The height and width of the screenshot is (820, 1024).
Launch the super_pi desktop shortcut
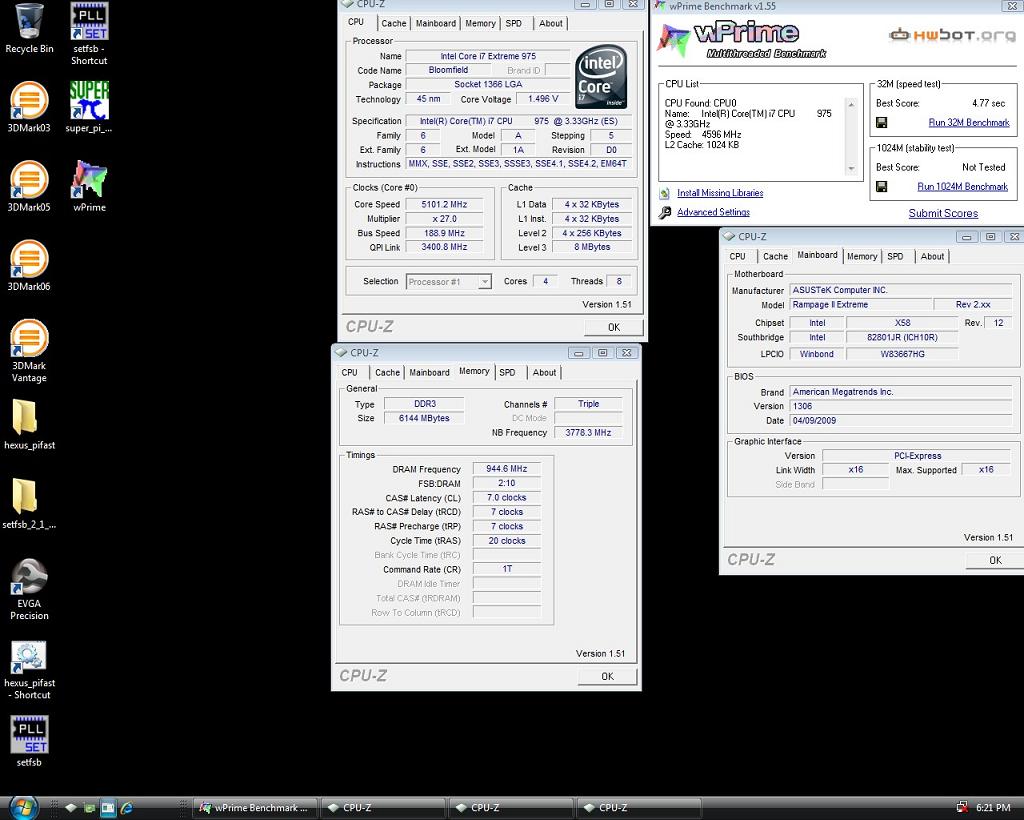(x=89, y=107)
